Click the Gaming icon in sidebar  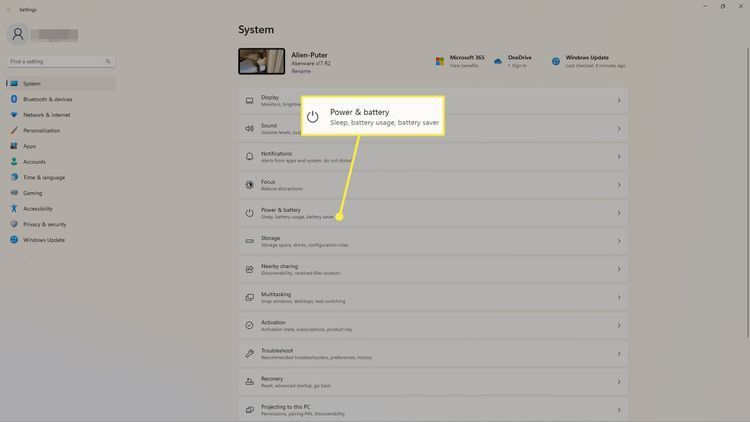[14, 193]
